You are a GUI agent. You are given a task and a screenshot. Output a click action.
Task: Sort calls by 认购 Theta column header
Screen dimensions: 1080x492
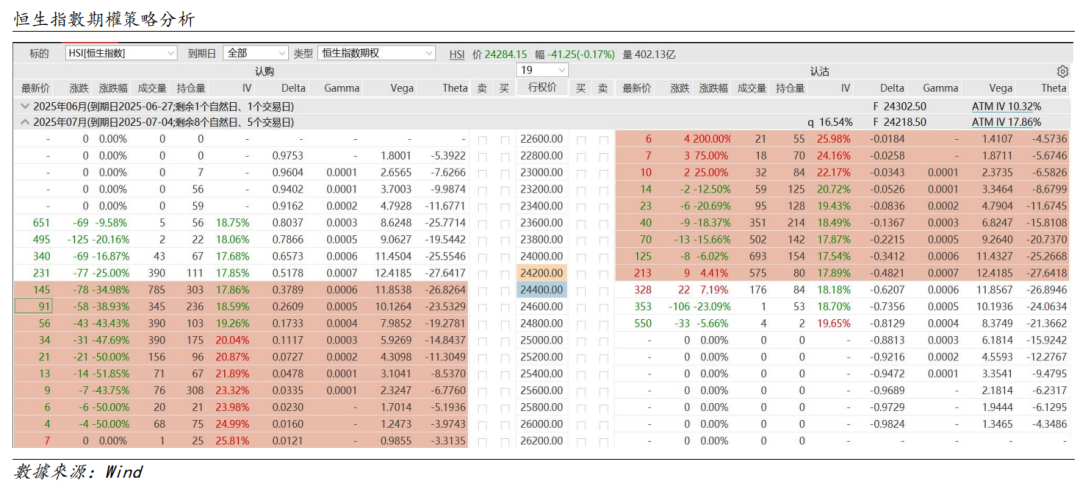pos(455,88)
